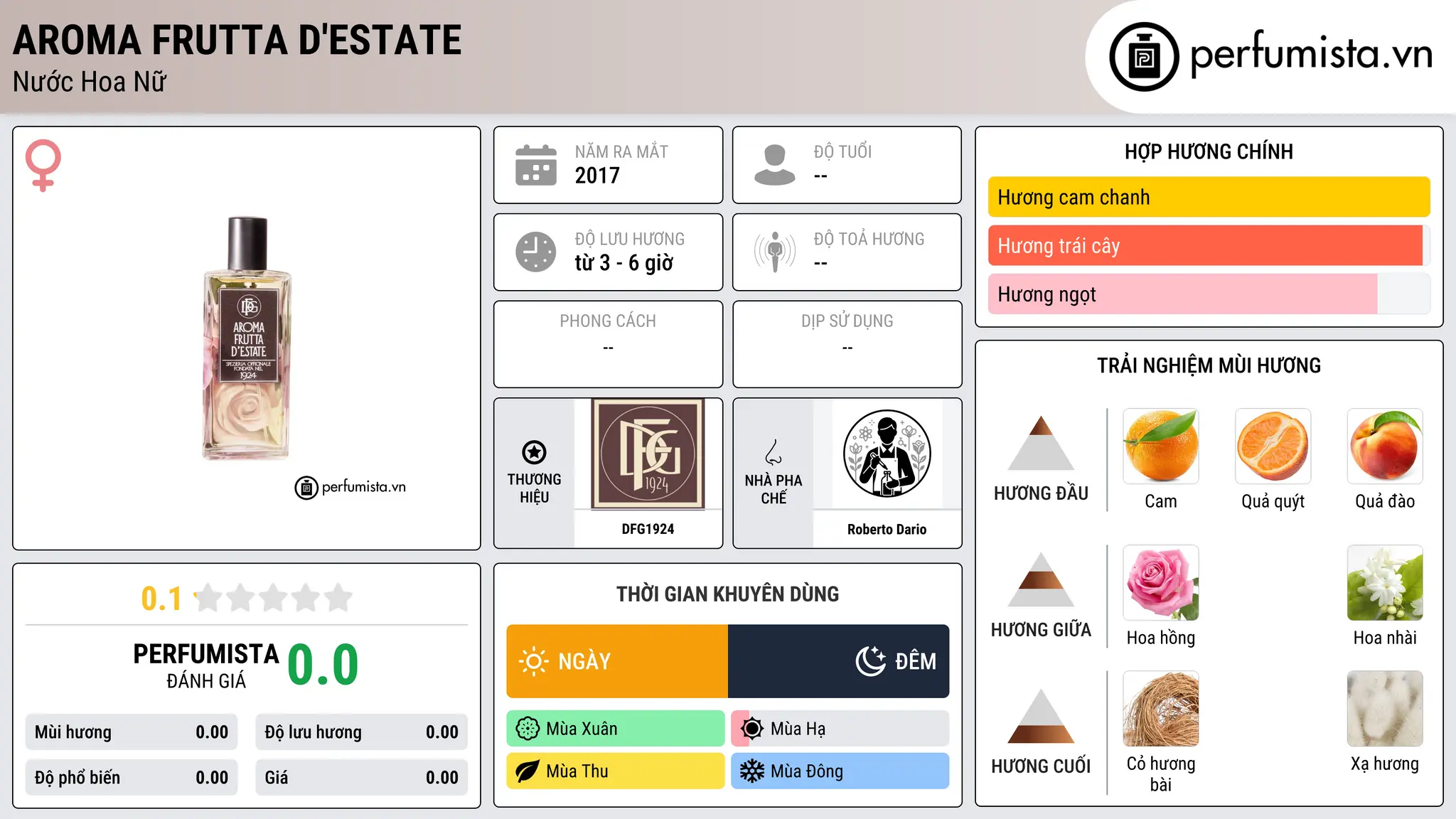Open the Roberto Dario perfumer image
The image size is (1456, 819).
887,454
